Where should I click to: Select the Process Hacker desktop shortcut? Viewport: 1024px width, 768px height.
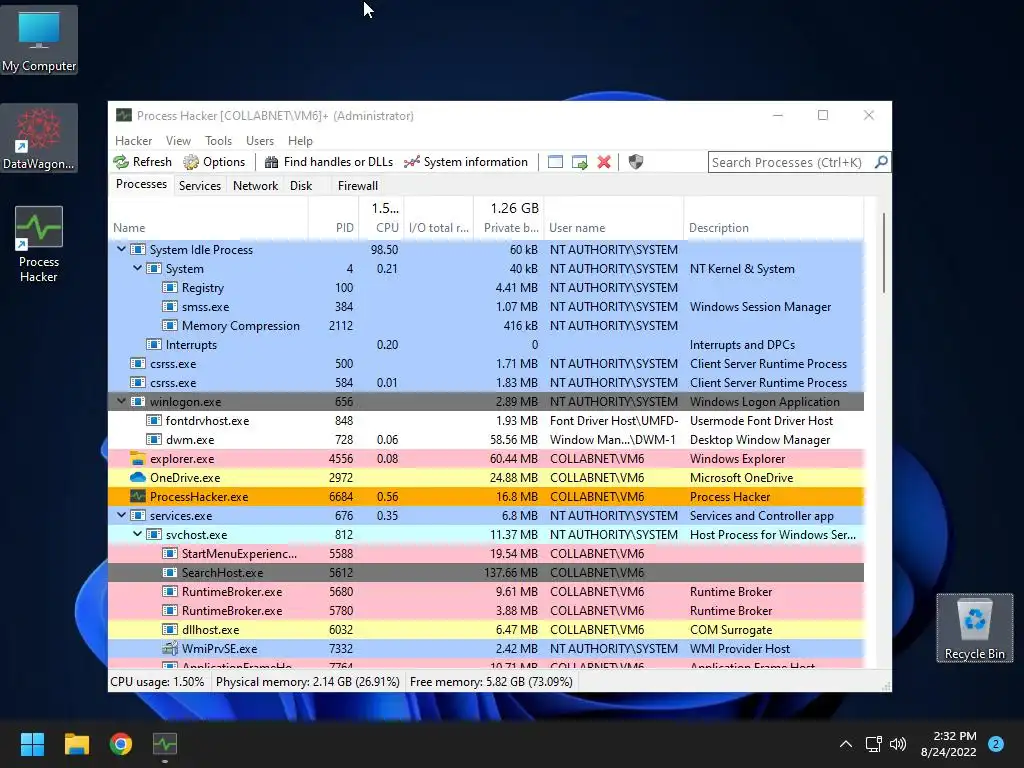pos(39,244)
